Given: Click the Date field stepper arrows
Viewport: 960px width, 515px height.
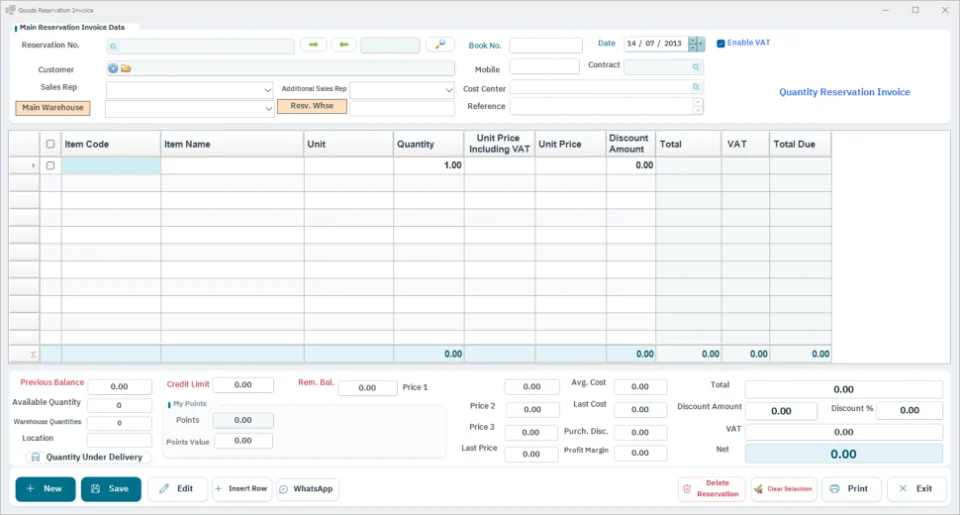Looking at the screenshot, I should pos(693,43).
